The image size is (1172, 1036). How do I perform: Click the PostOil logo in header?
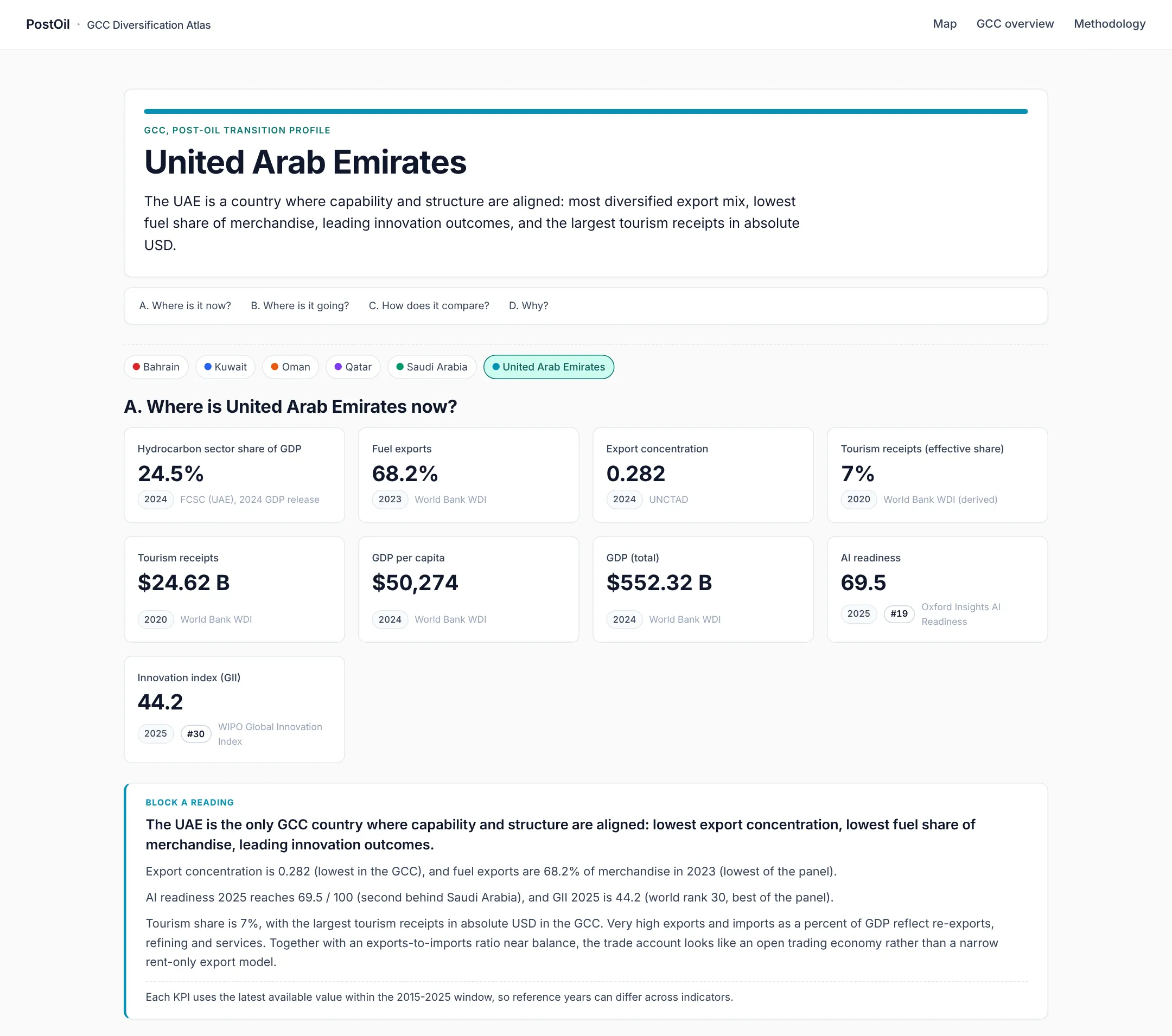click(48, 24)
